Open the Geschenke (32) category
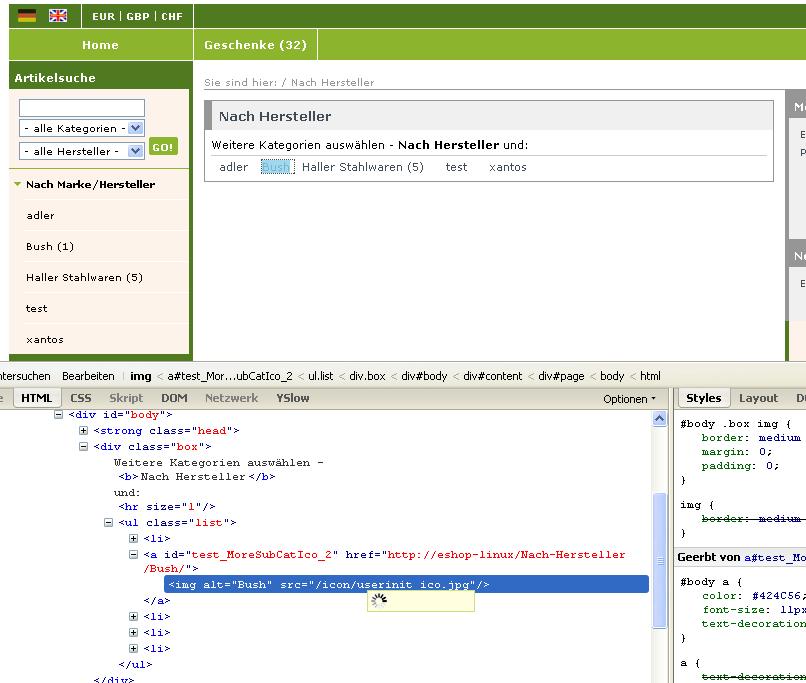806x683 pixels. point(255,45)
